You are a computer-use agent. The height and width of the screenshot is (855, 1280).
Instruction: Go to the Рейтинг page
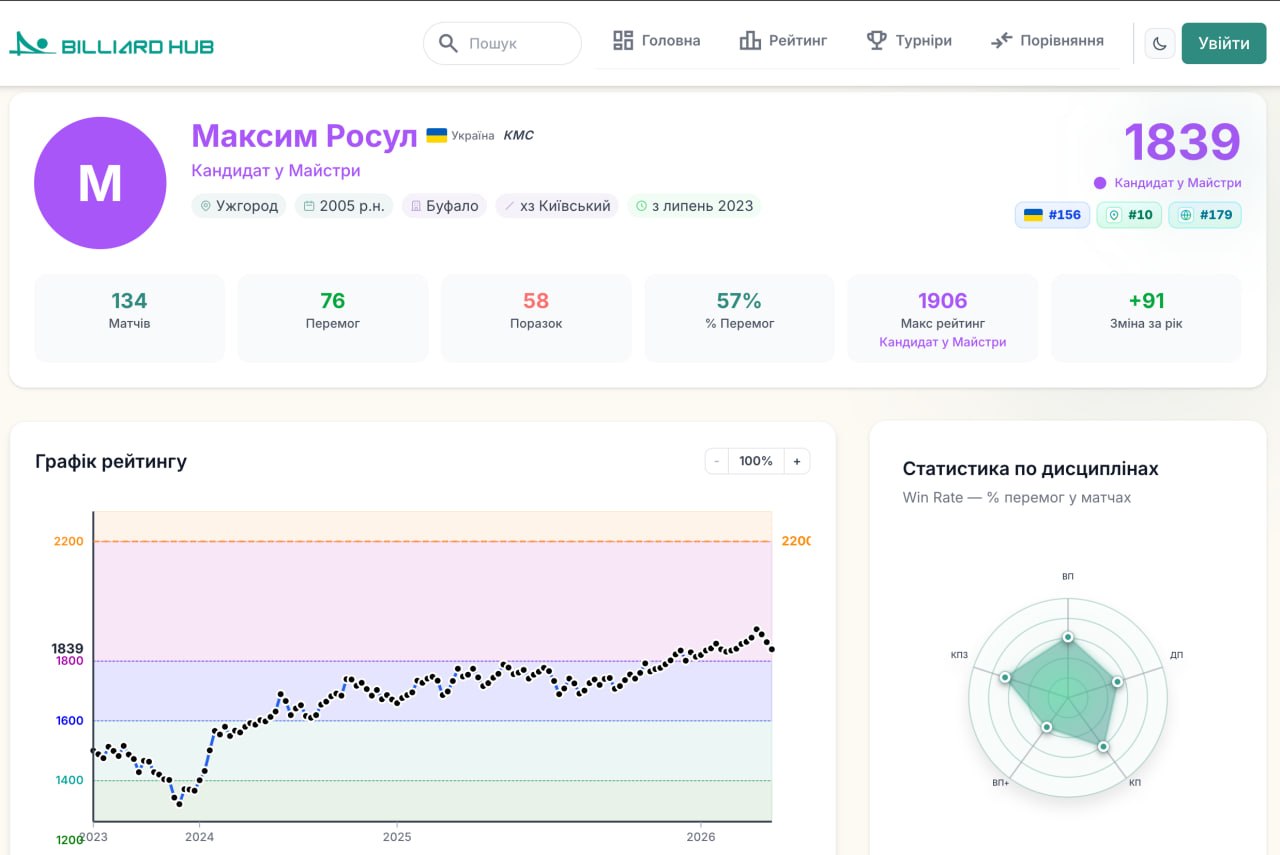point(783,41)
